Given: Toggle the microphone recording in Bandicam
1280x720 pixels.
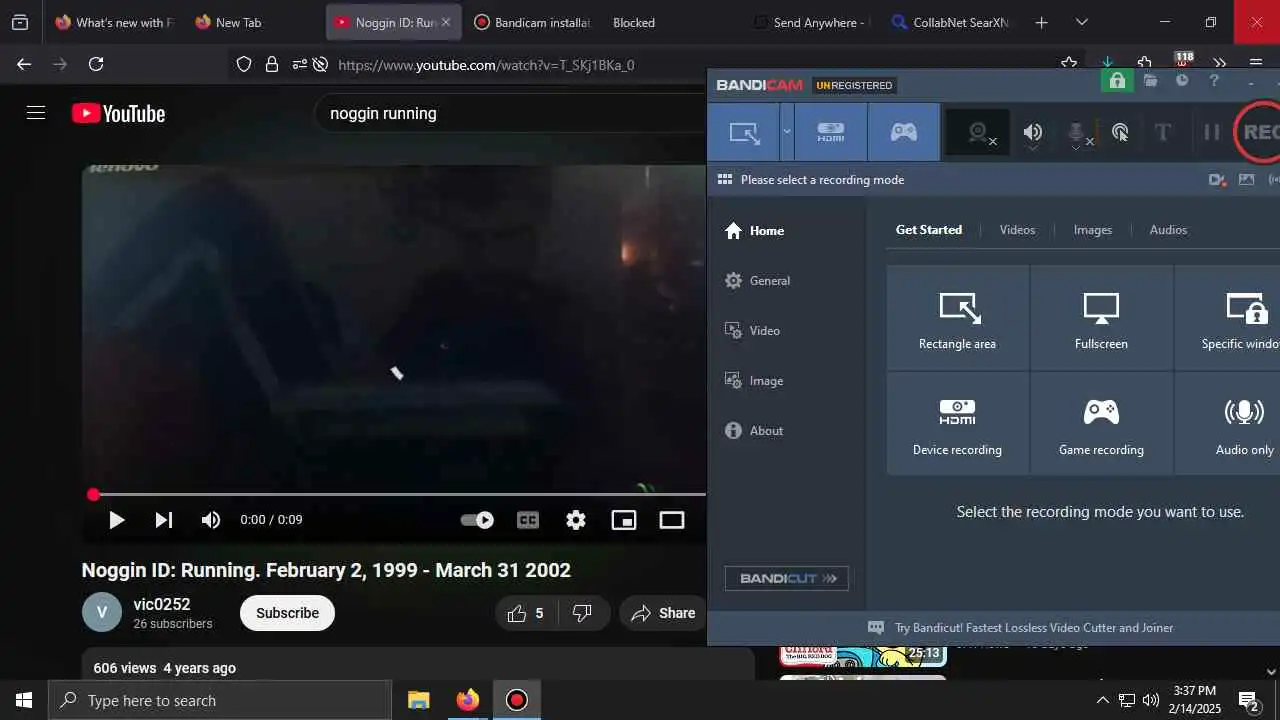Looking at the screenshot, I should [x=1077, y=132].
